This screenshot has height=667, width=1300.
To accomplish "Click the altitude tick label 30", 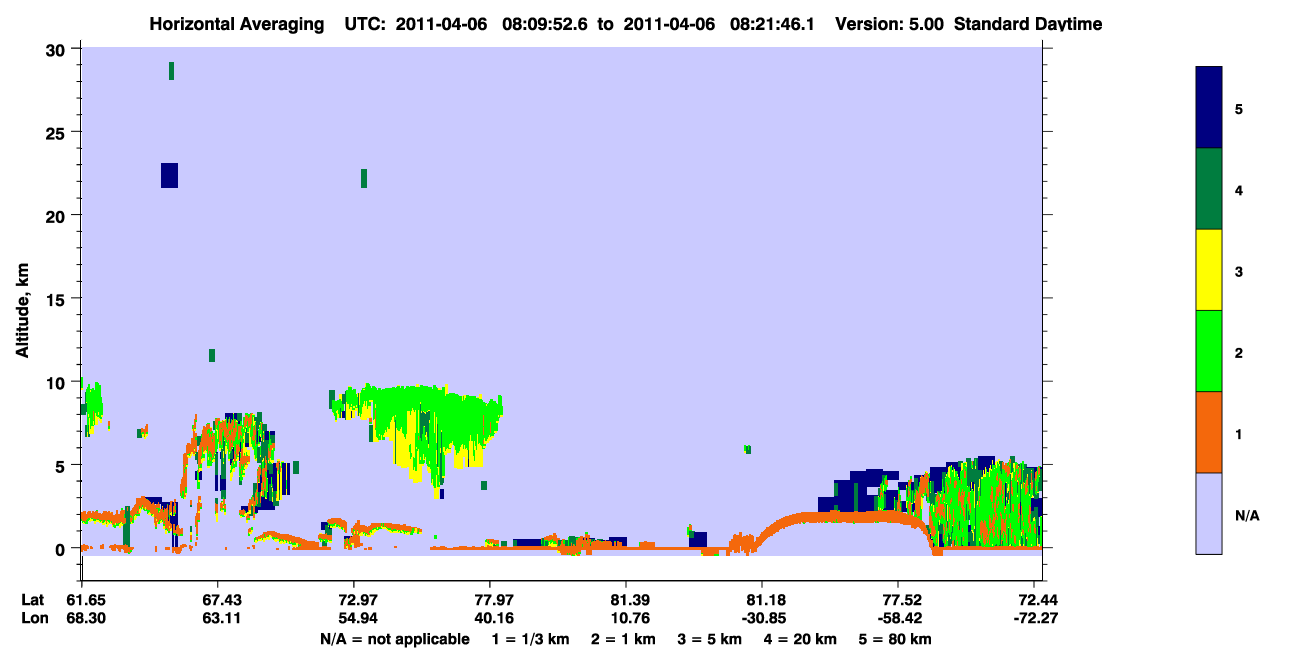I will tap(58, 49).
